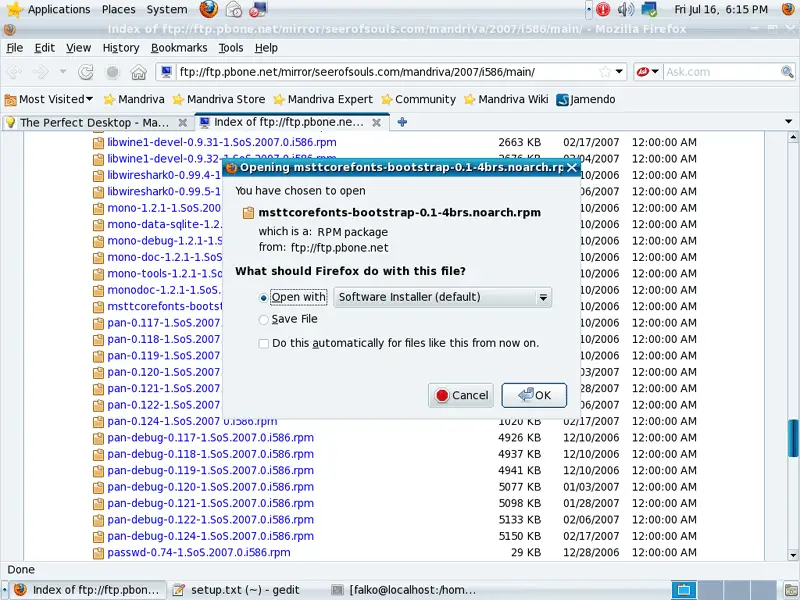Screen dimensions: 800x600
Task: Click the site identity icon in URL bar
Action: [x=166, y=72]
